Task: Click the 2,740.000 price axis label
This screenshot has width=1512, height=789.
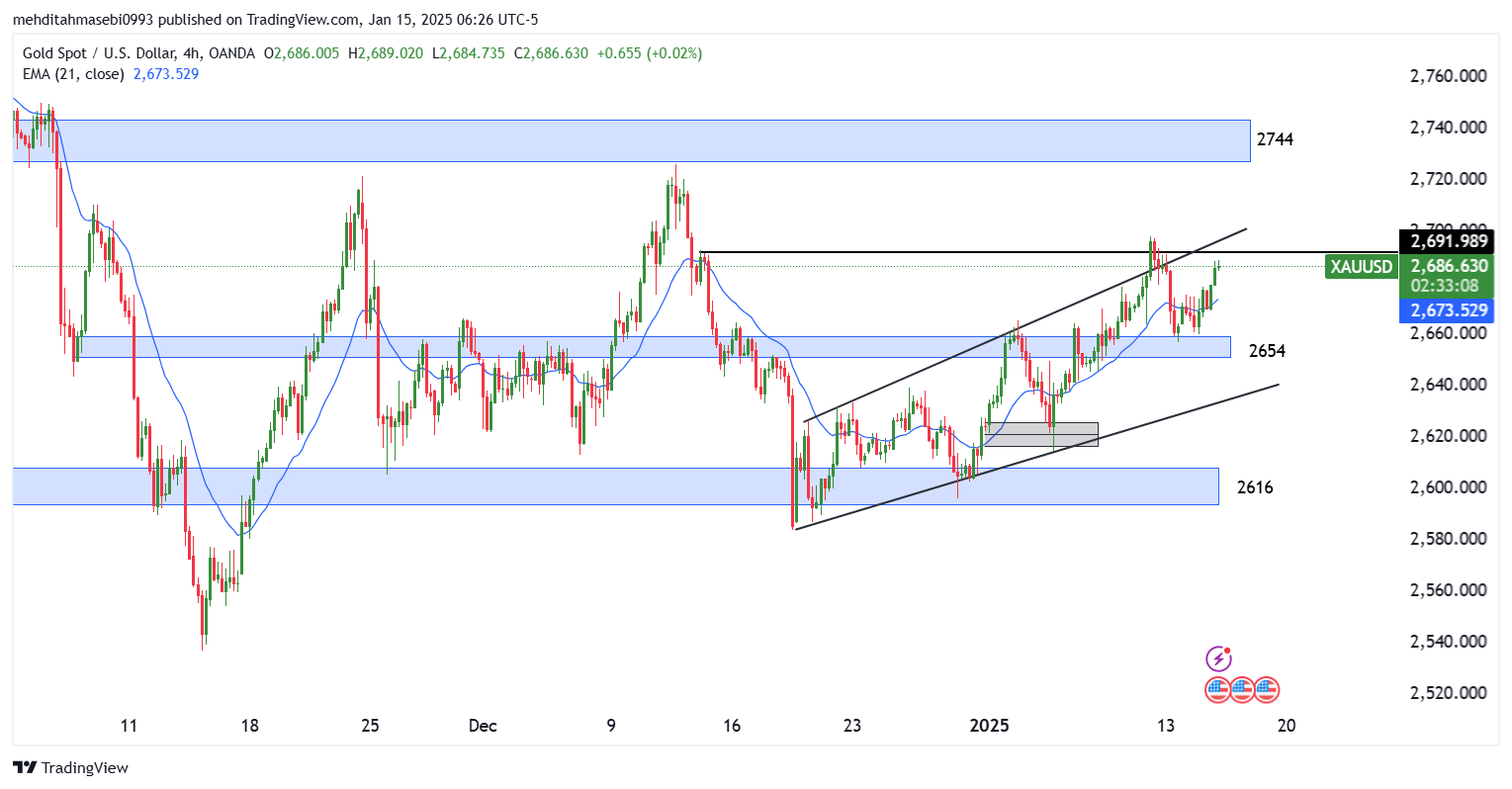Action: click(x=1449, y=128)
